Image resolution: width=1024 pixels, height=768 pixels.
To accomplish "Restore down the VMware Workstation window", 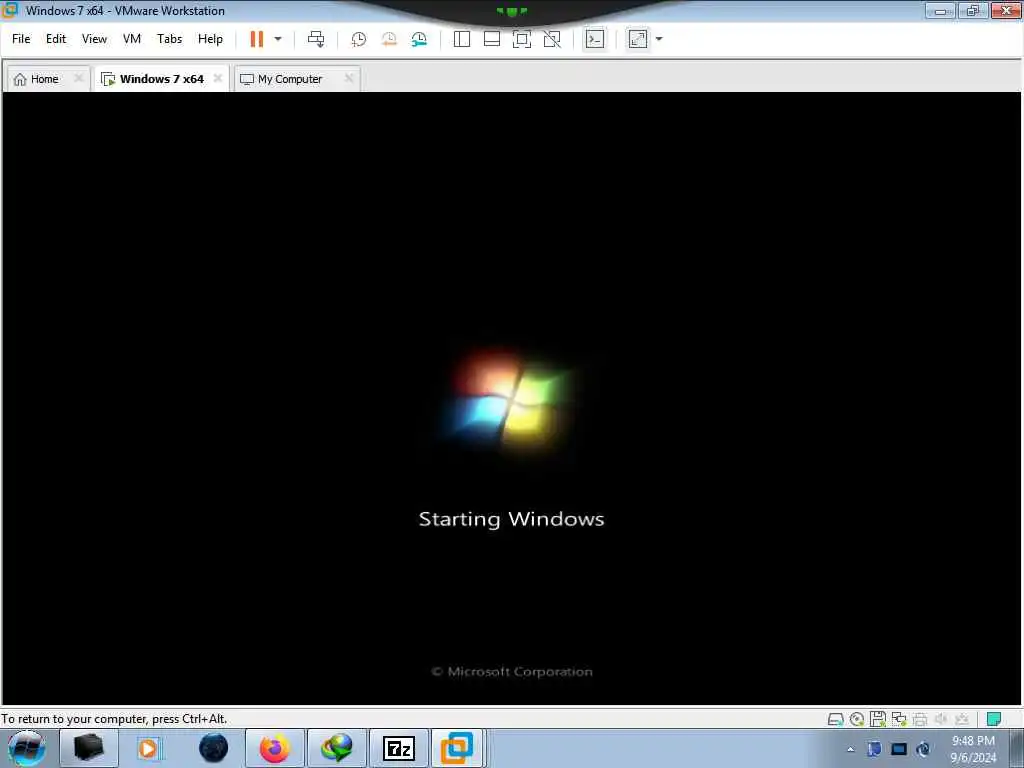I will pos(973,10).
